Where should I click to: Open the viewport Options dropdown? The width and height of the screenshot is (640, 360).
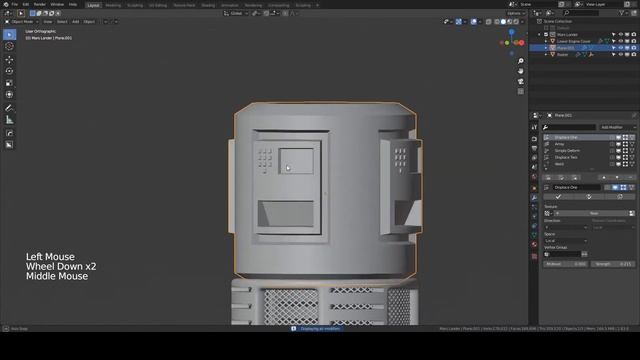515,13
